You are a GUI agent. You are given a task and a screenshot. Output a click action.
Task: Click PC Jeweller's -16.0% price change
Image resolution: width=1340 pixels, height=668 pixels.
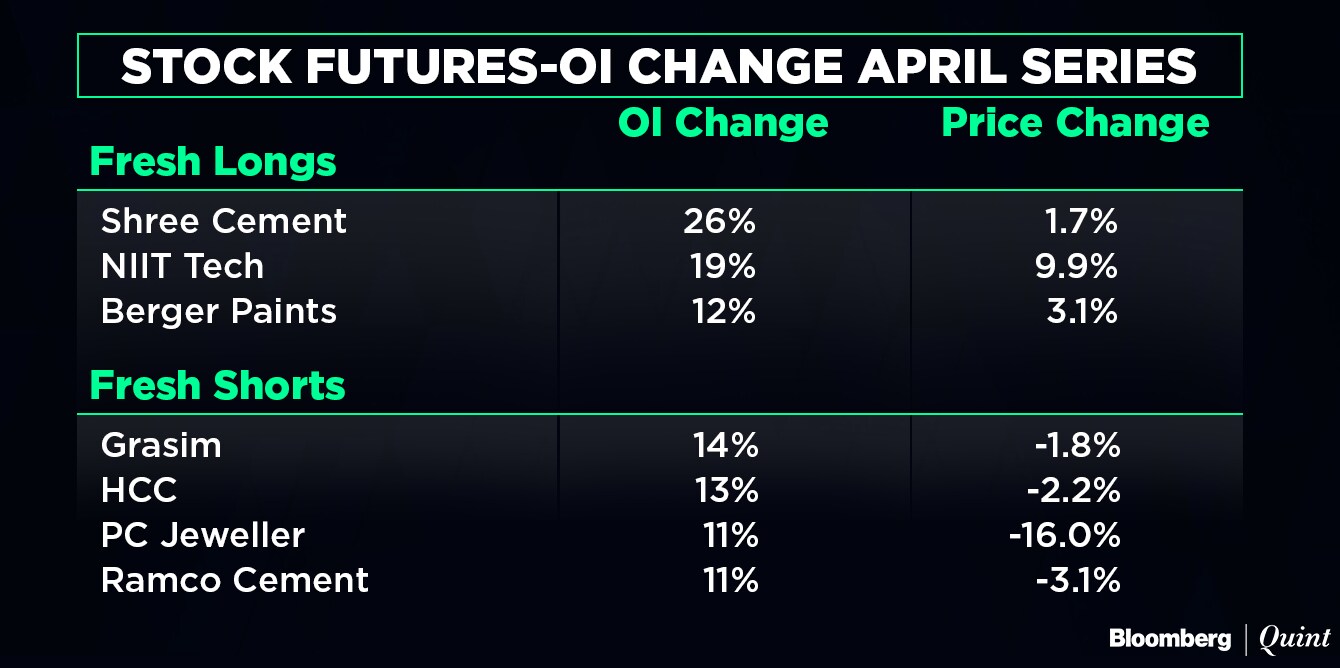pos(1065,535)
